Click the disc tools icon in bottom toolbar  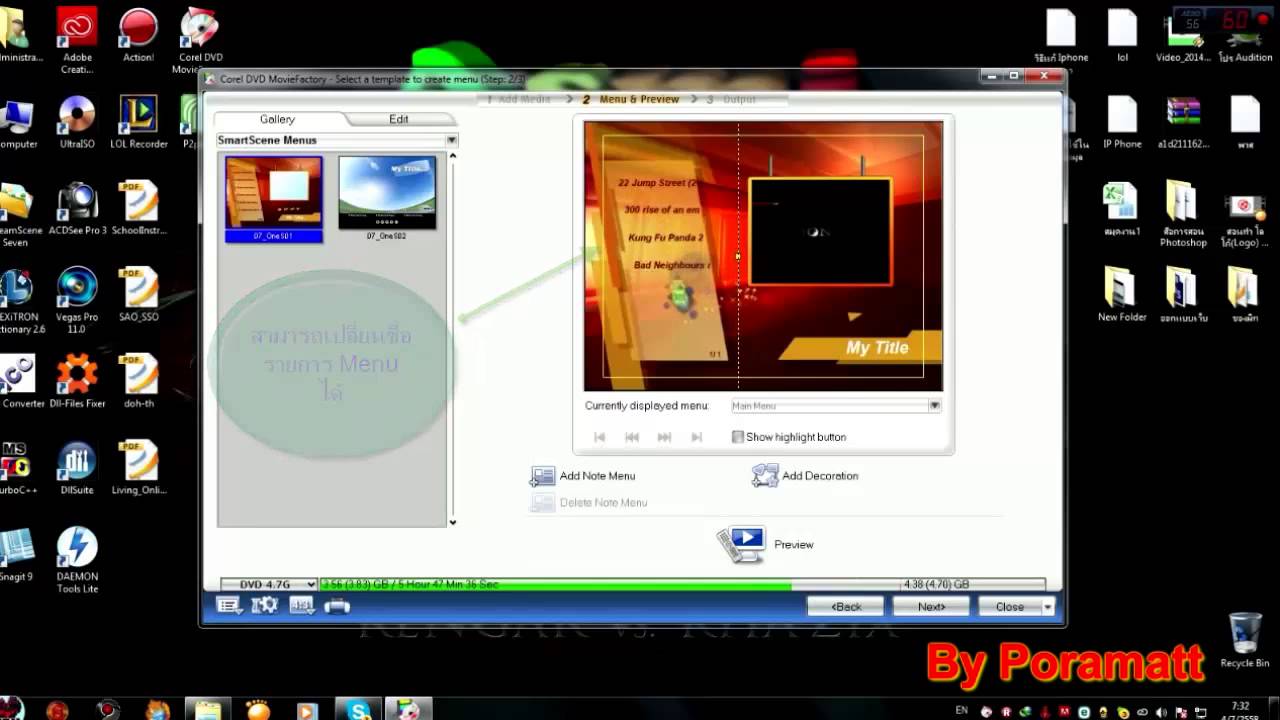coord(301,605)
